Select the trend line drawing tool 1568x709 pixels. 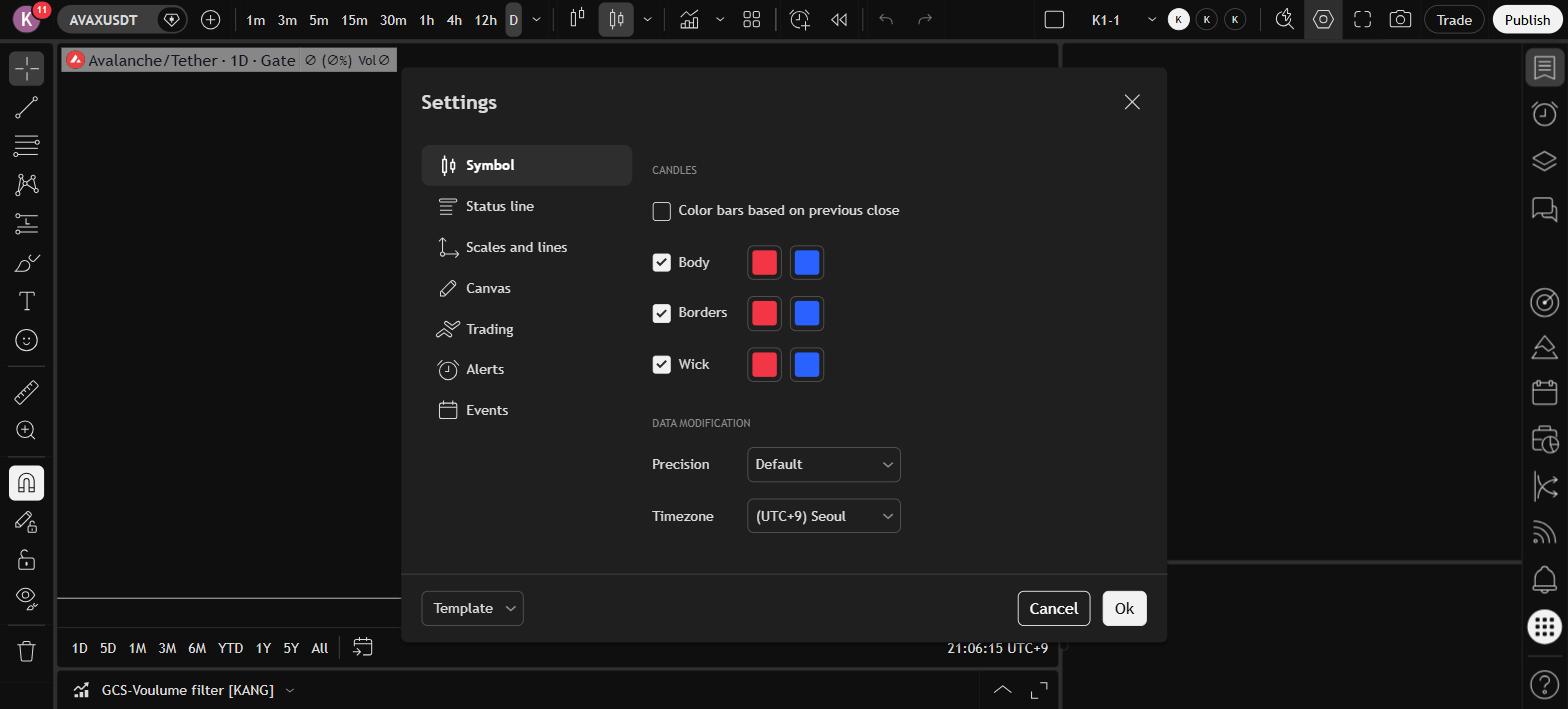click(26, 107)
